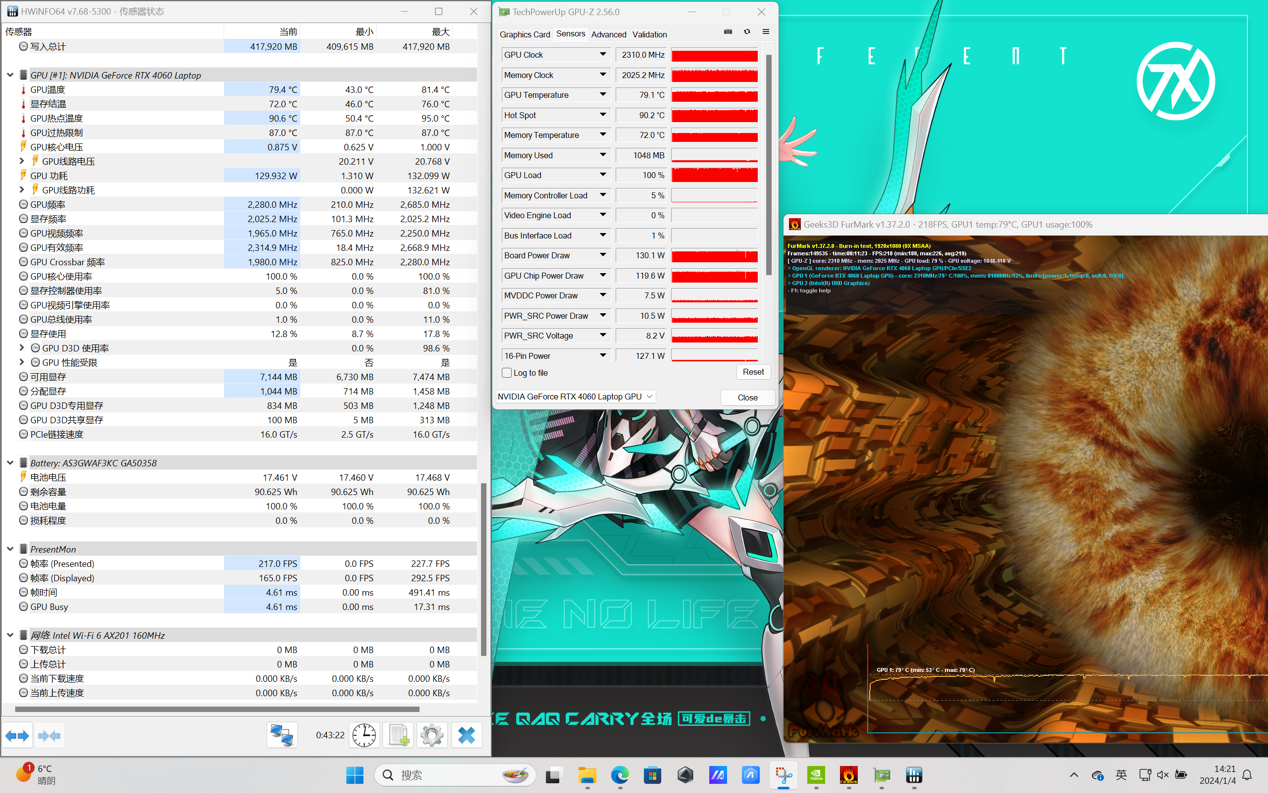The image size is (1268, 793).
Task: Open the GPU selection combo box
Action: click(575, 397)
